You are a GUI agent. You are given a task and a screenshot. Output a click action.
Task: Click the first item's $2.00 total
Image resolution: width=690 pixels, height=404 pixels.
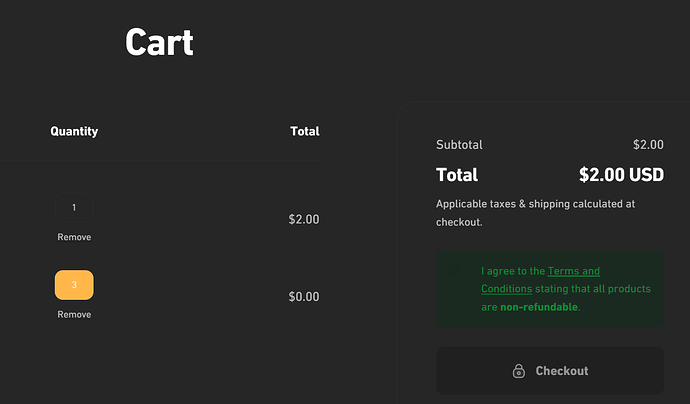pyautogui.click(x=304, y=219)
